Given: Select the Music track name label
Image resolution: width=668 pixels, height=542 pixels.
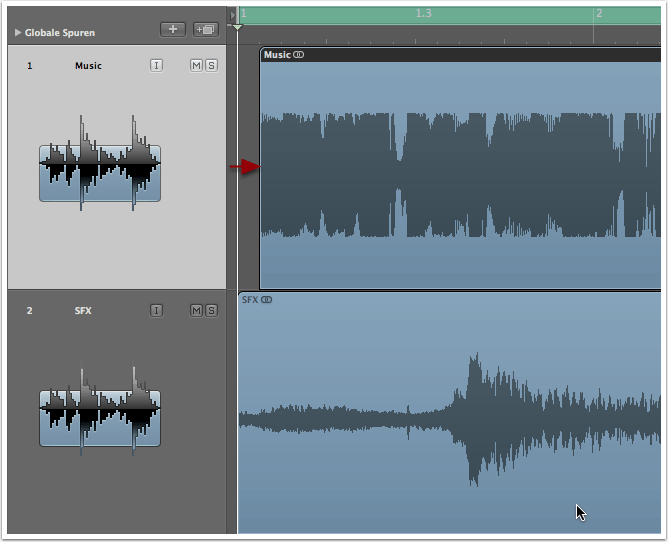Looking at the screenshot, I should [x=88, y=66].
